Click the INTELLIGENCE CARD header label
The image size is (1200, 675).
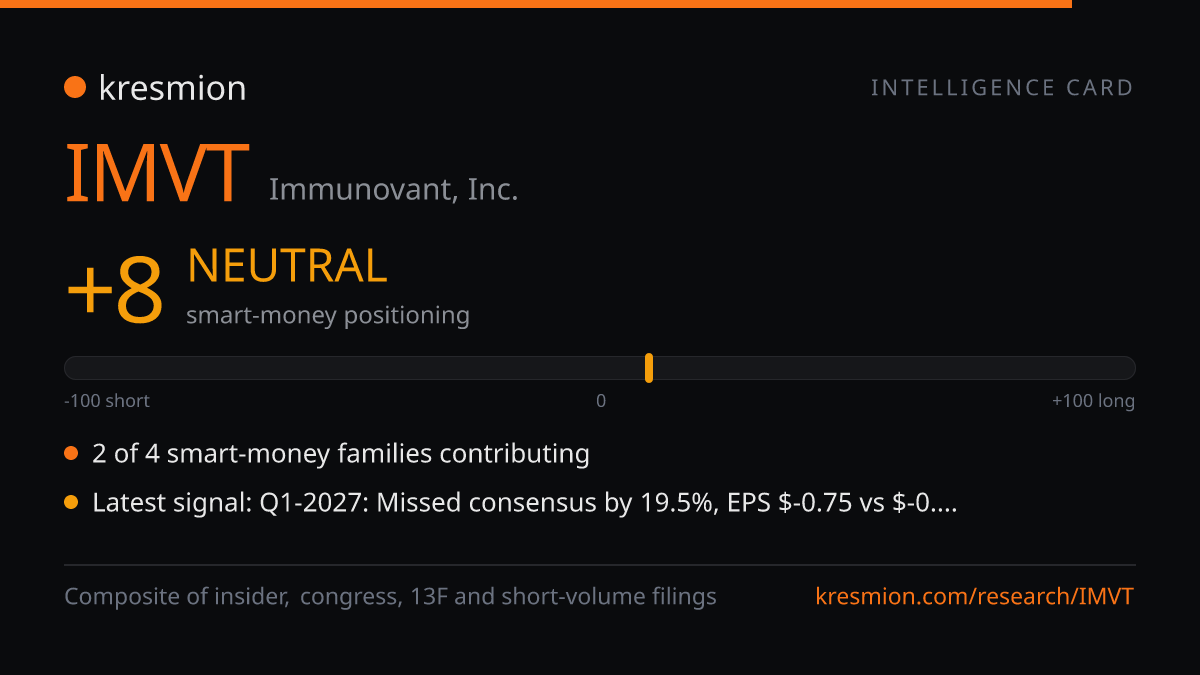pyautogui.click(x=1002, y=88)
